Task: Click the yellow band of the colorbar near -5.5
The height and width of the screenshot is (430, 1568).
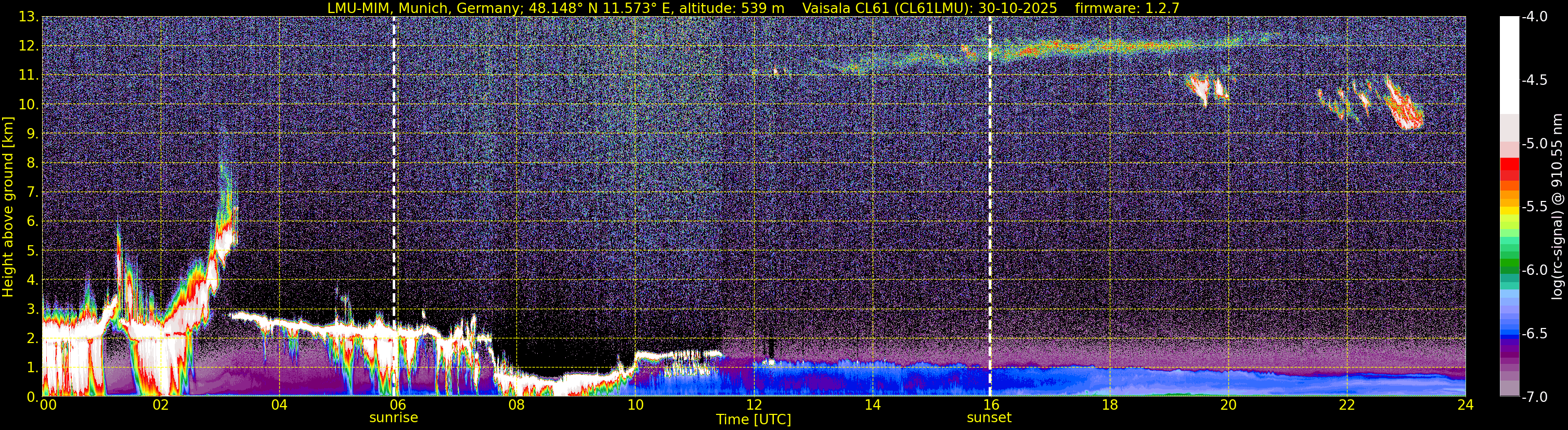Action: click(1509, 211)
